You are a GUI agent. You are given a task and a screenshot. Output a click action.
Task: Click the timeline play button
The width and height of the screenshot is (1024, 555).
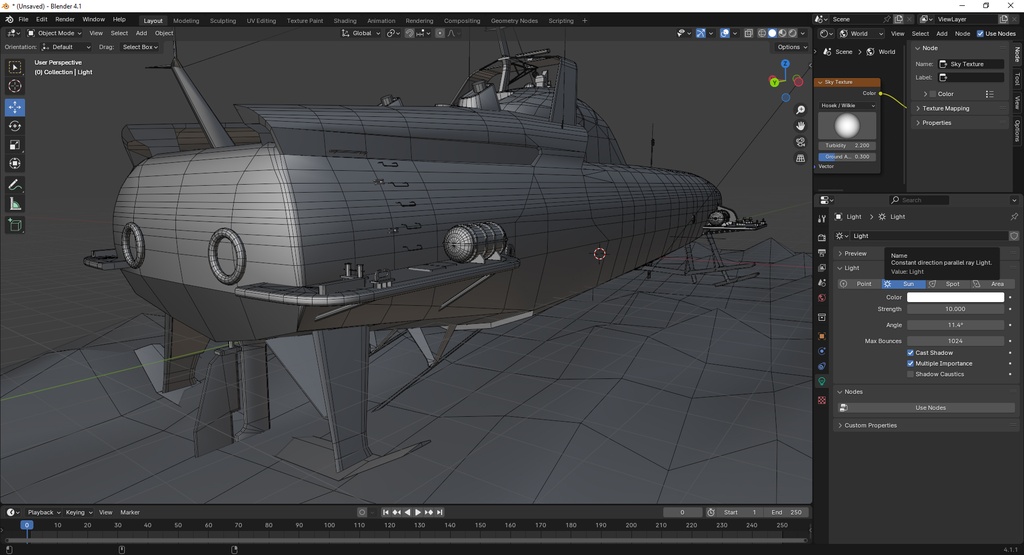pyautogui.click(x=418, y=513)
